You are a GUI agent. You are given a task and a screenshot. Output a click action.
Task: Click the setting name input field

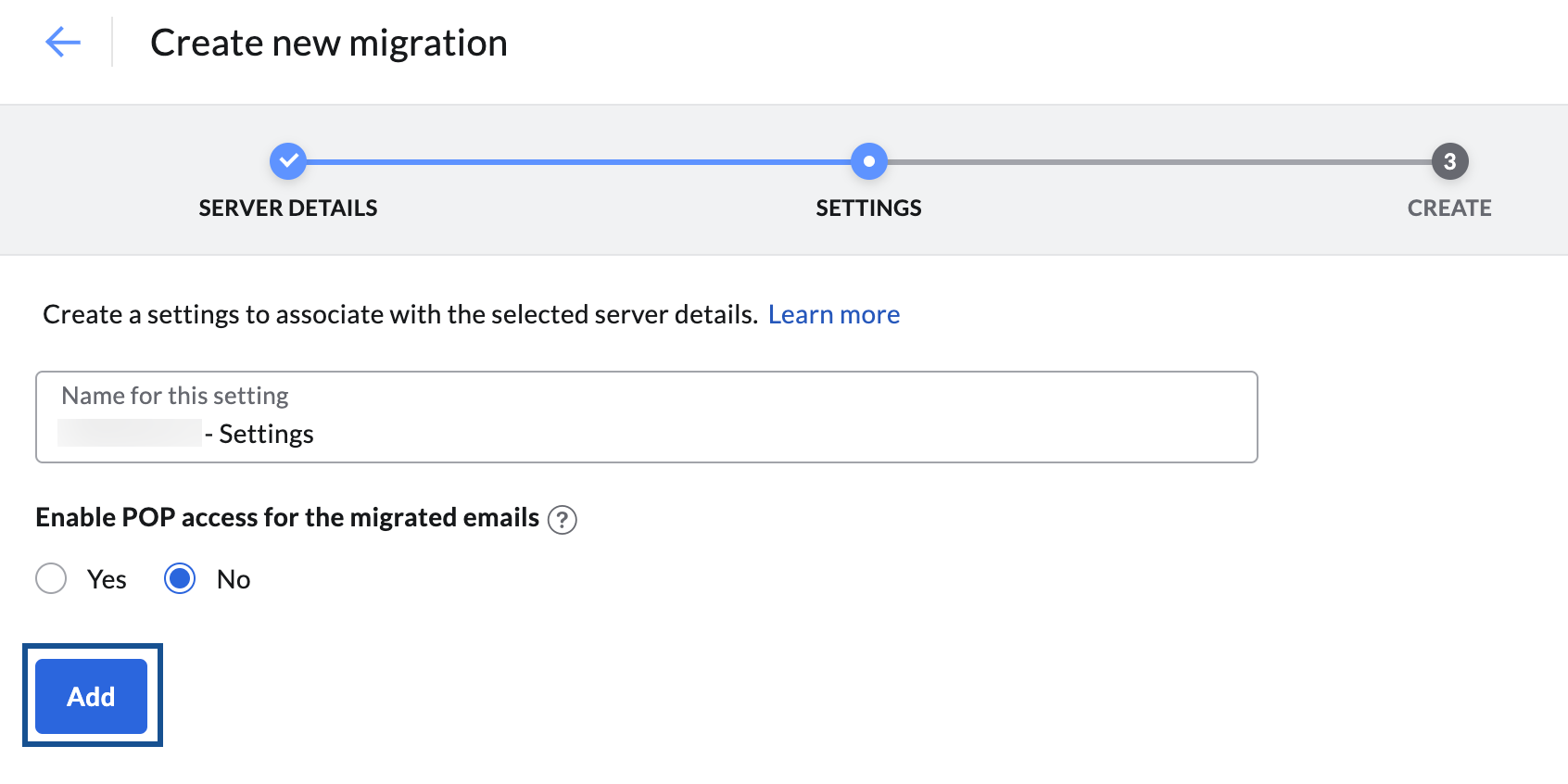(x=646, y=417)
